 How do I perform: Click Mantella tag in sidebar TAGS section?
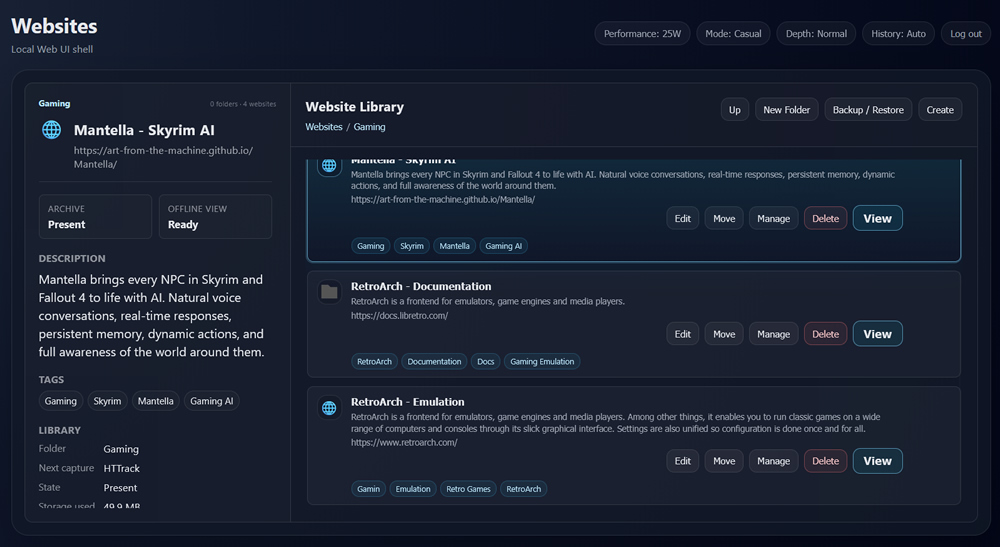coord(156,401)
